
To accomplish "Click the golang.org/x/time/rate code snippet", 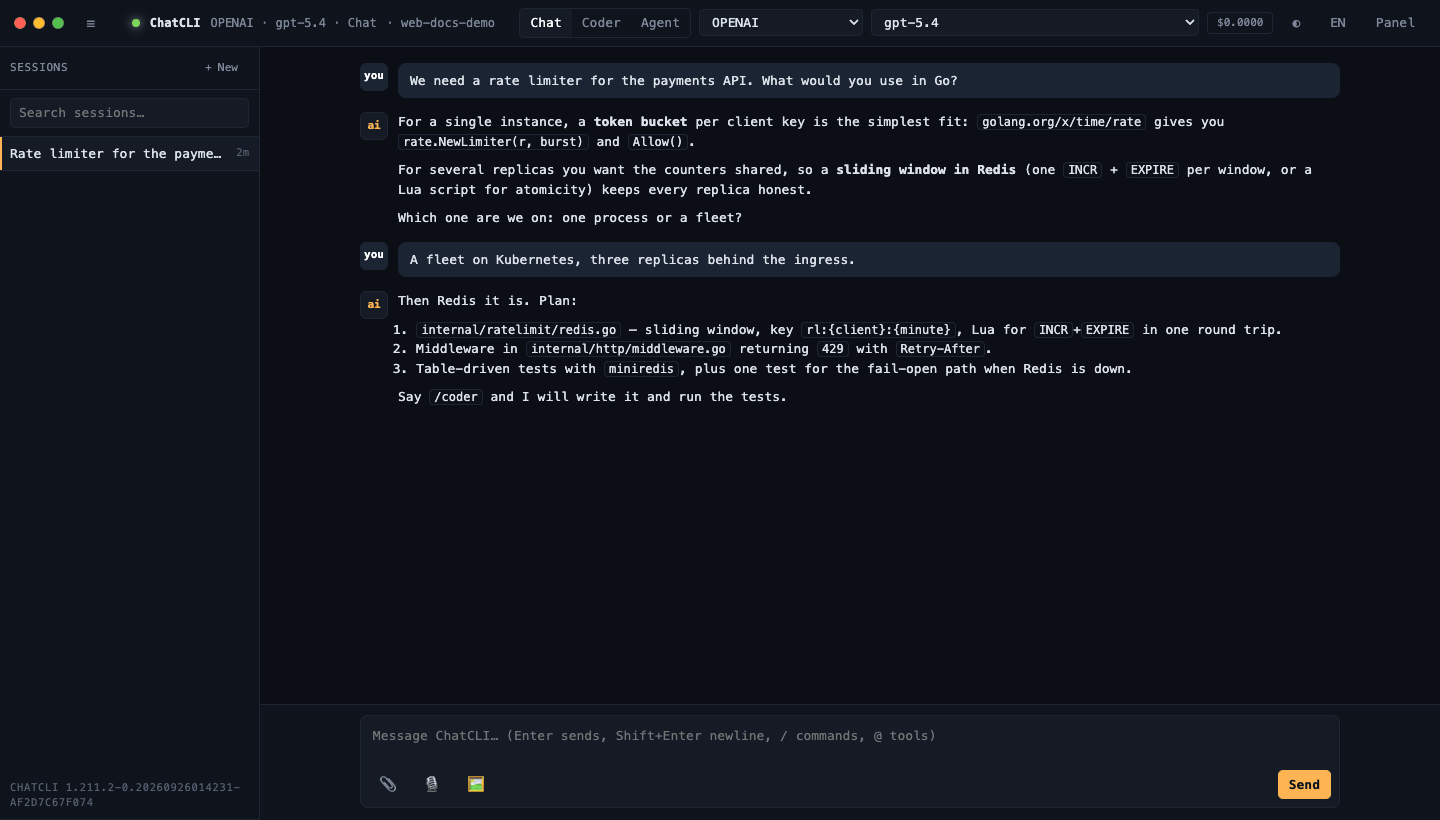I will [1062, 122].
